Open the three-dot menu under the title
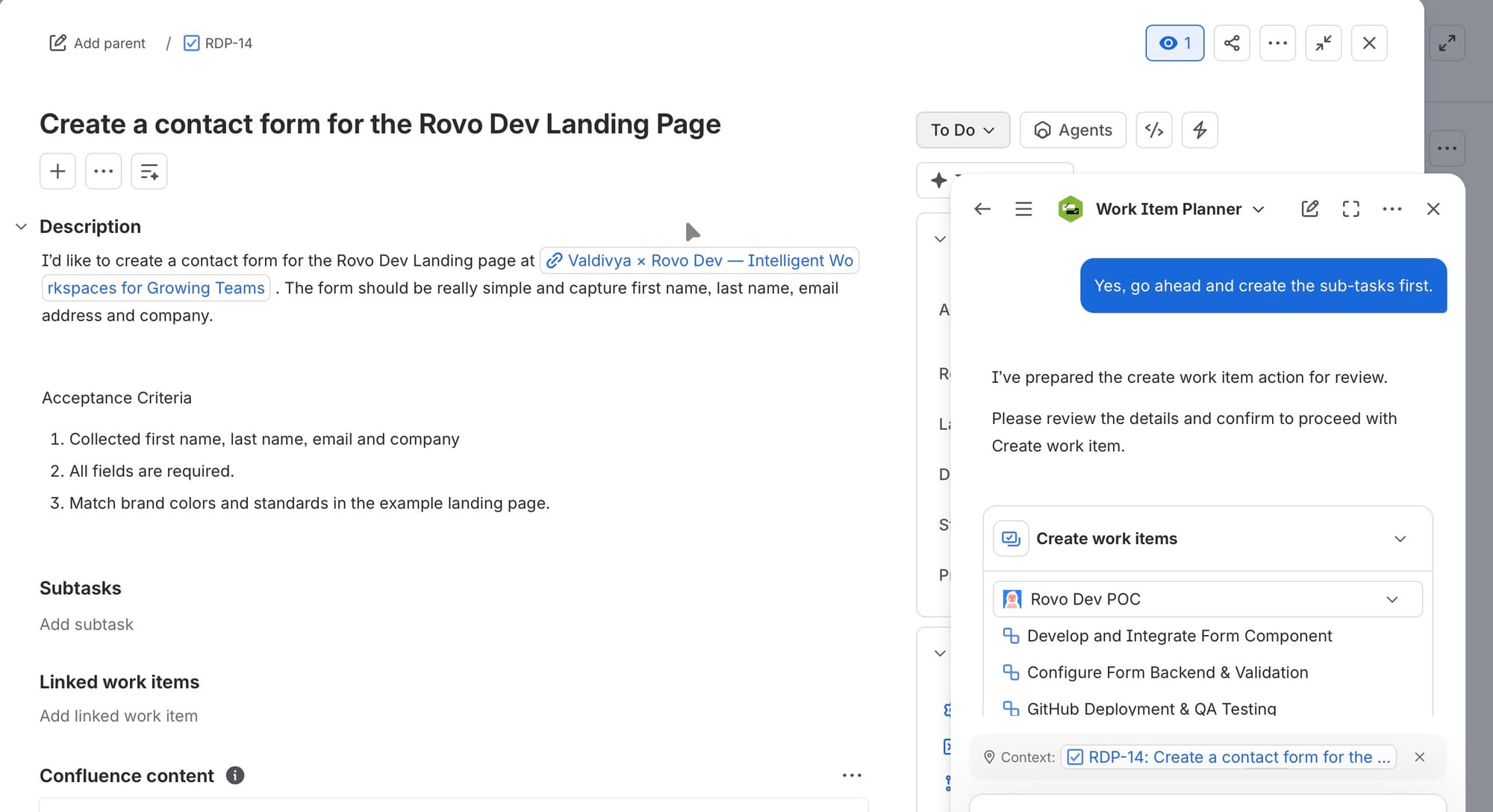This screenshot has height=812, width=1493. [103, 171]
